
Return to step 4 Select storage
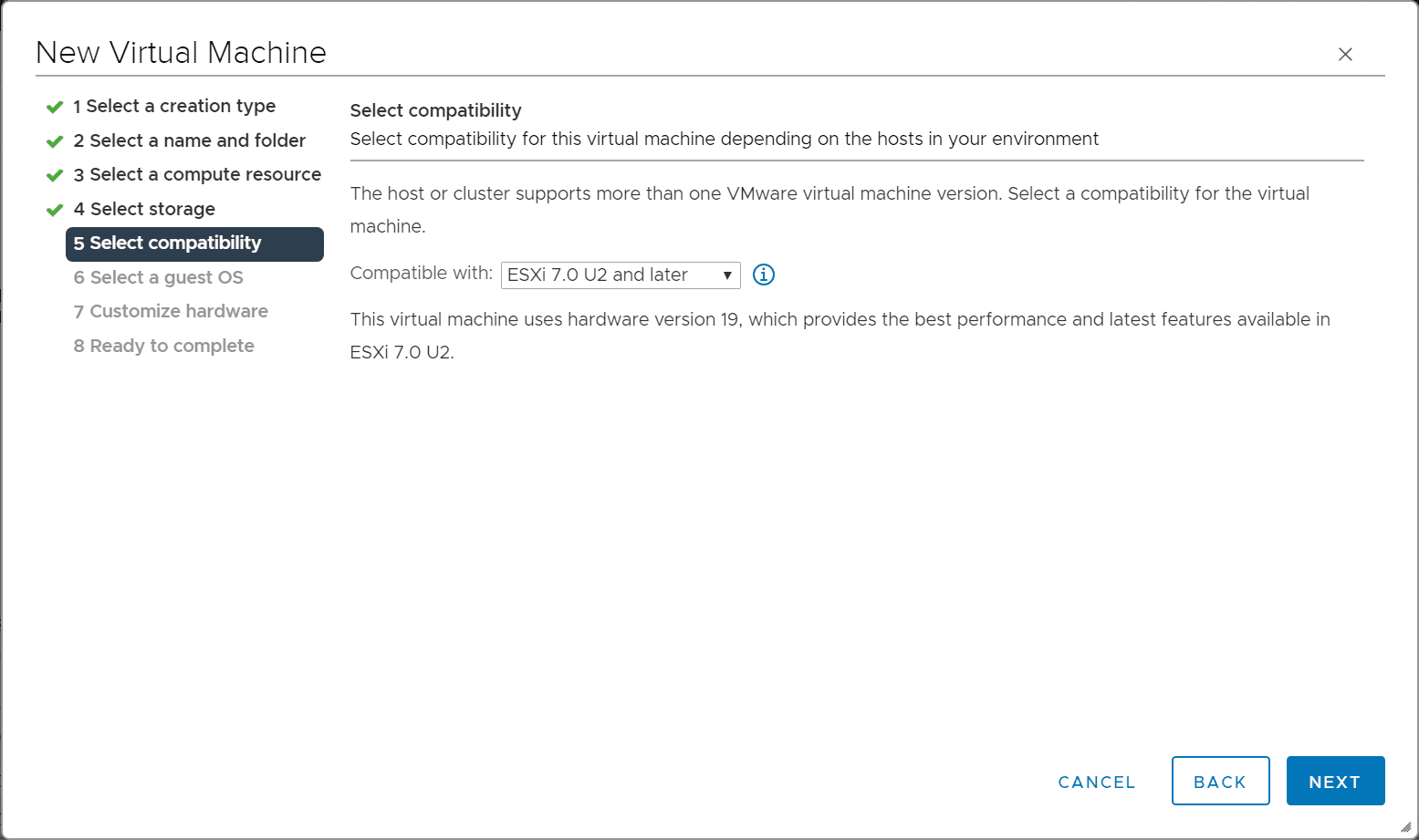pyautogui.click(x=144, y=209)
